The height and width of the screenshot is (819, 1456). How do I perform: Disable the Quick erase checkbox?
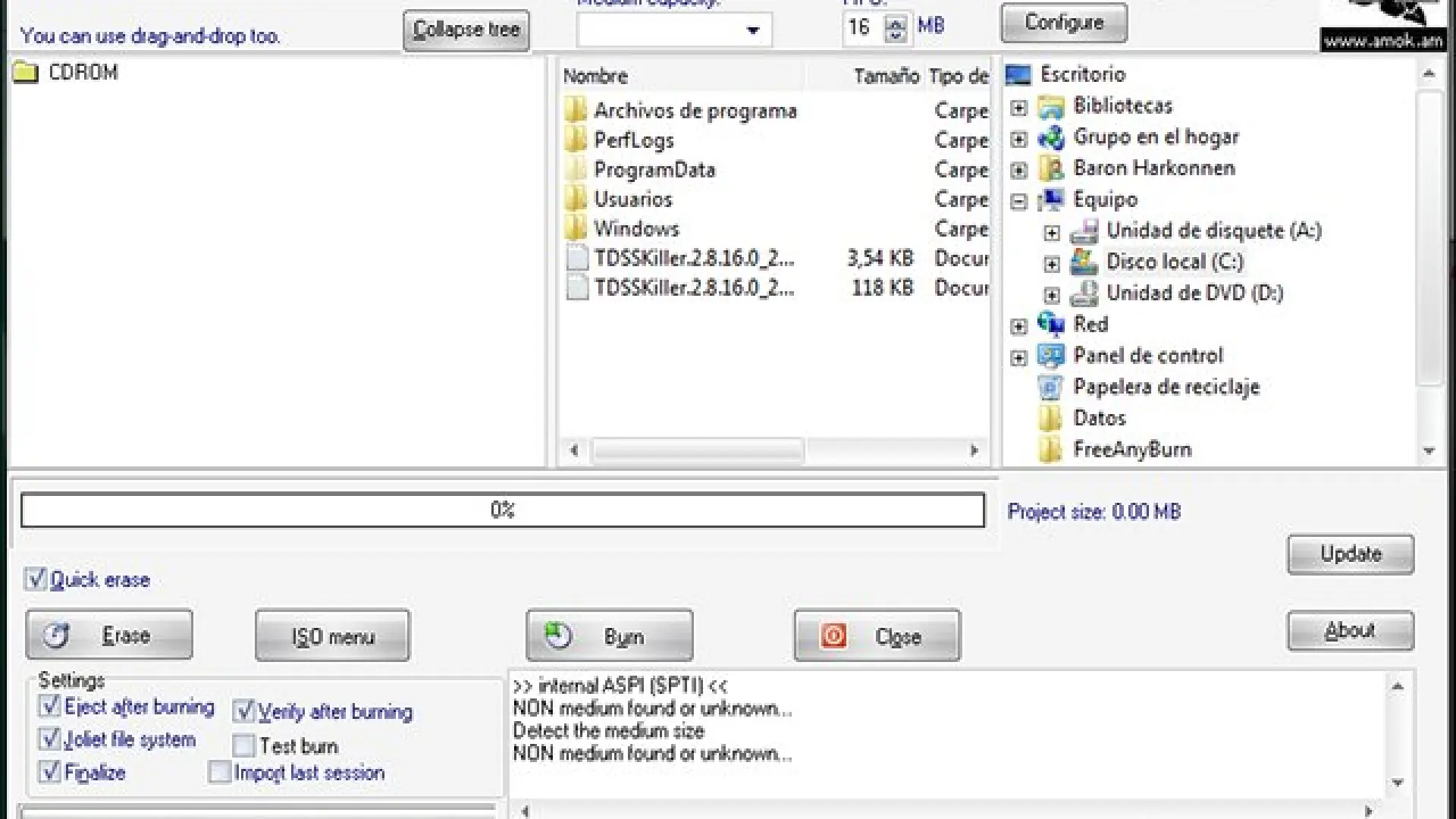coord(35,580)
